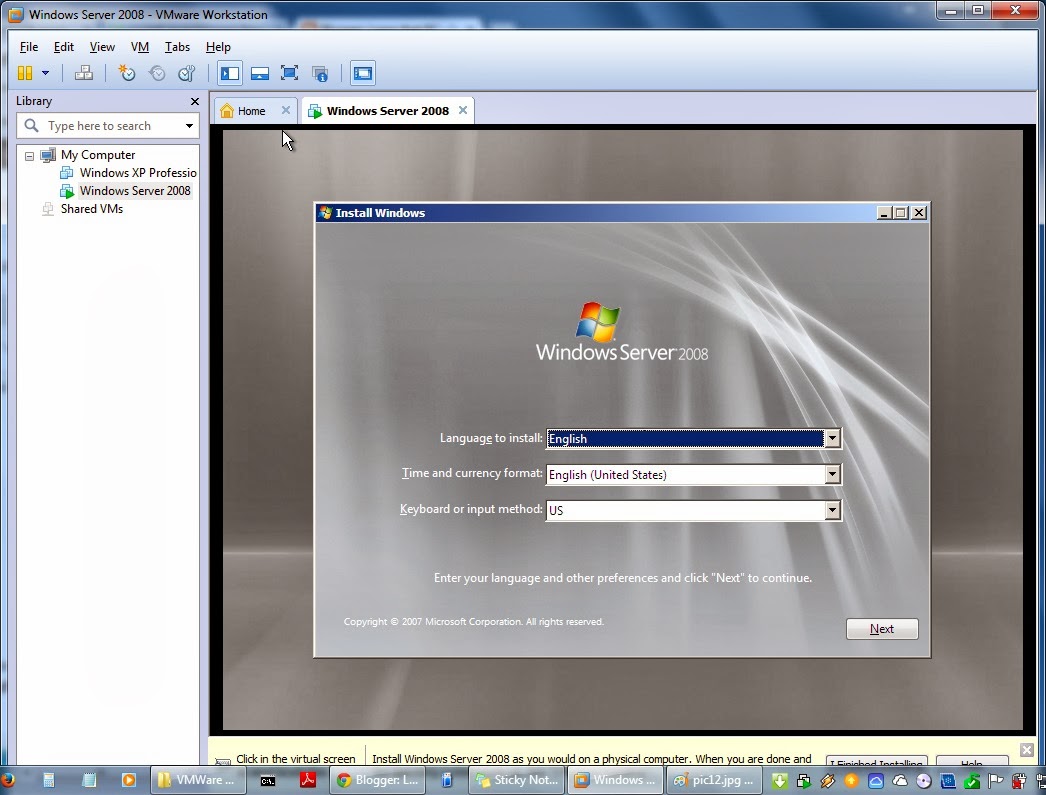Open the Tabs menu
1046x795 pixels.
click(177, 47)
